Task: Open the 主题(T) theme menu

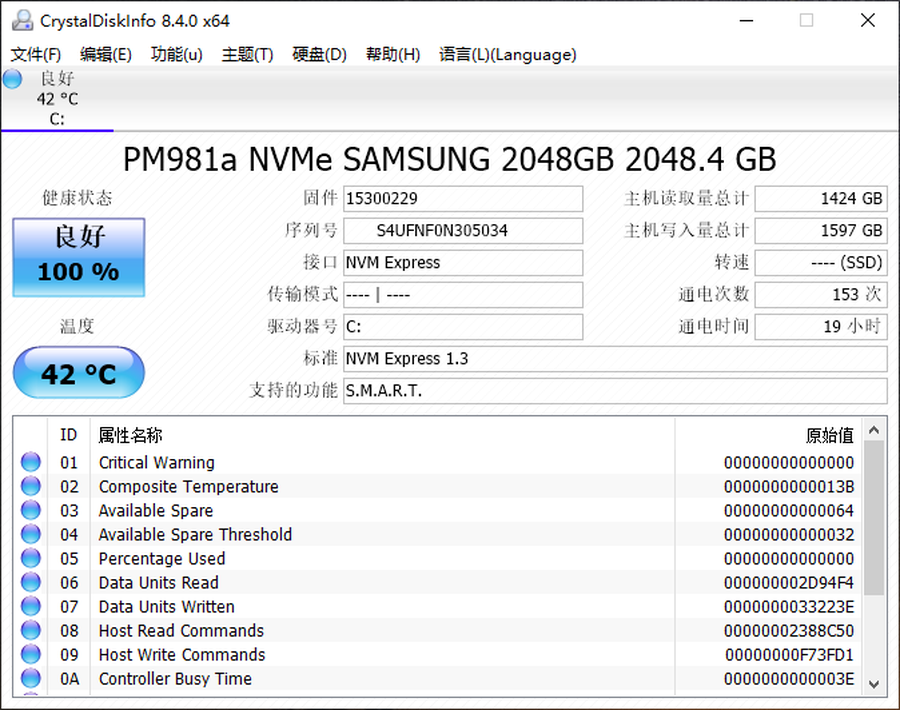Action: [x=247, y=55]
